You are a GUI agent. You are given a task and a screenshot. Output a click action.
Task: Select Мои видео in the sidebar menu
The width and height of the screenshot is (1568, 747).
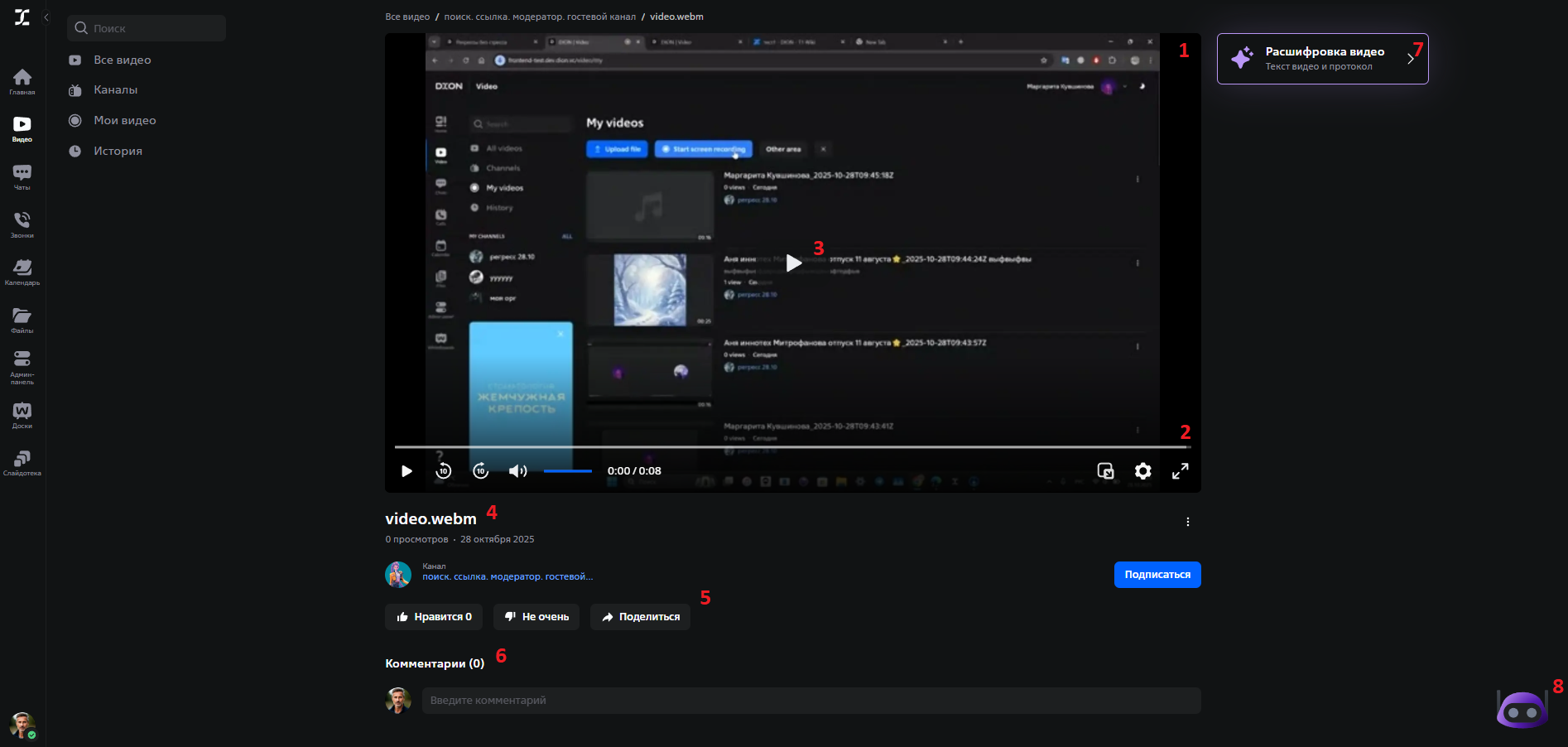(123, 120)
